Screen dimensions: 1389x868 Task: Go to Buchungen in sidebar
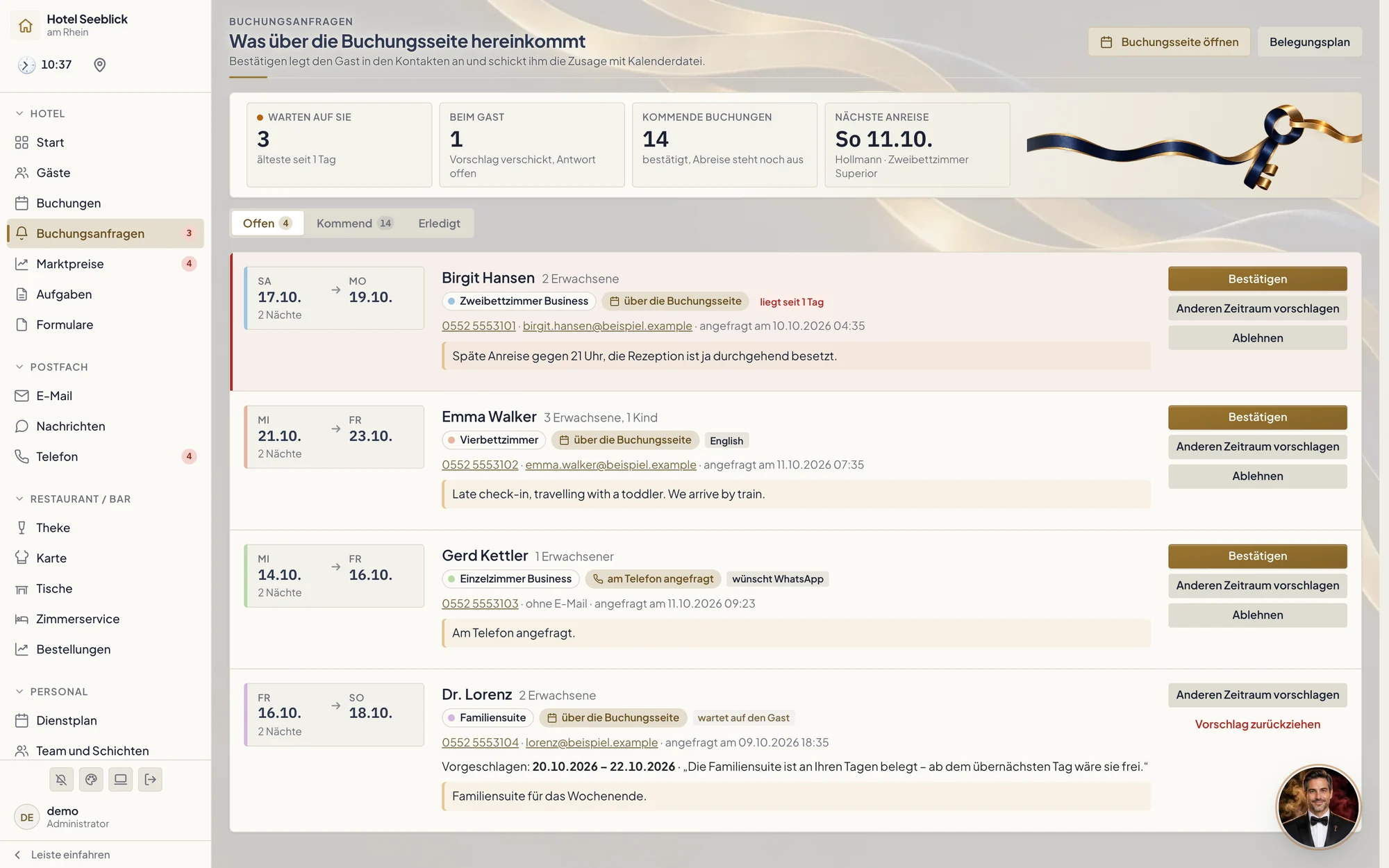[x=106, y=203]
